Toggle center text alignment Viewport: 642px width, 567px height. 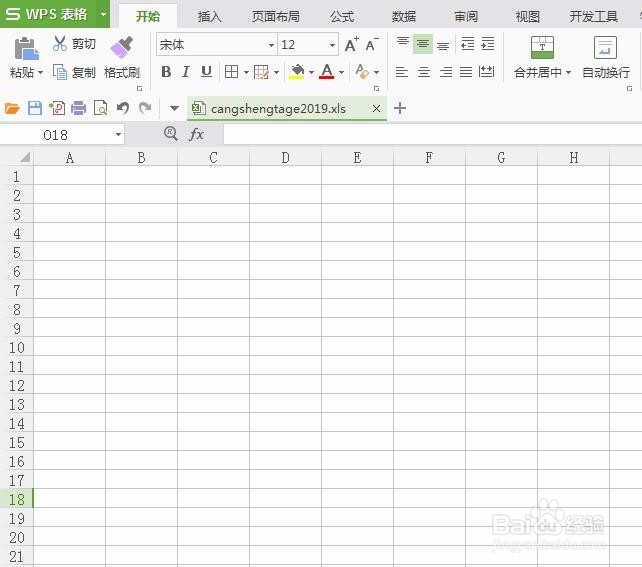coord(424,72)
